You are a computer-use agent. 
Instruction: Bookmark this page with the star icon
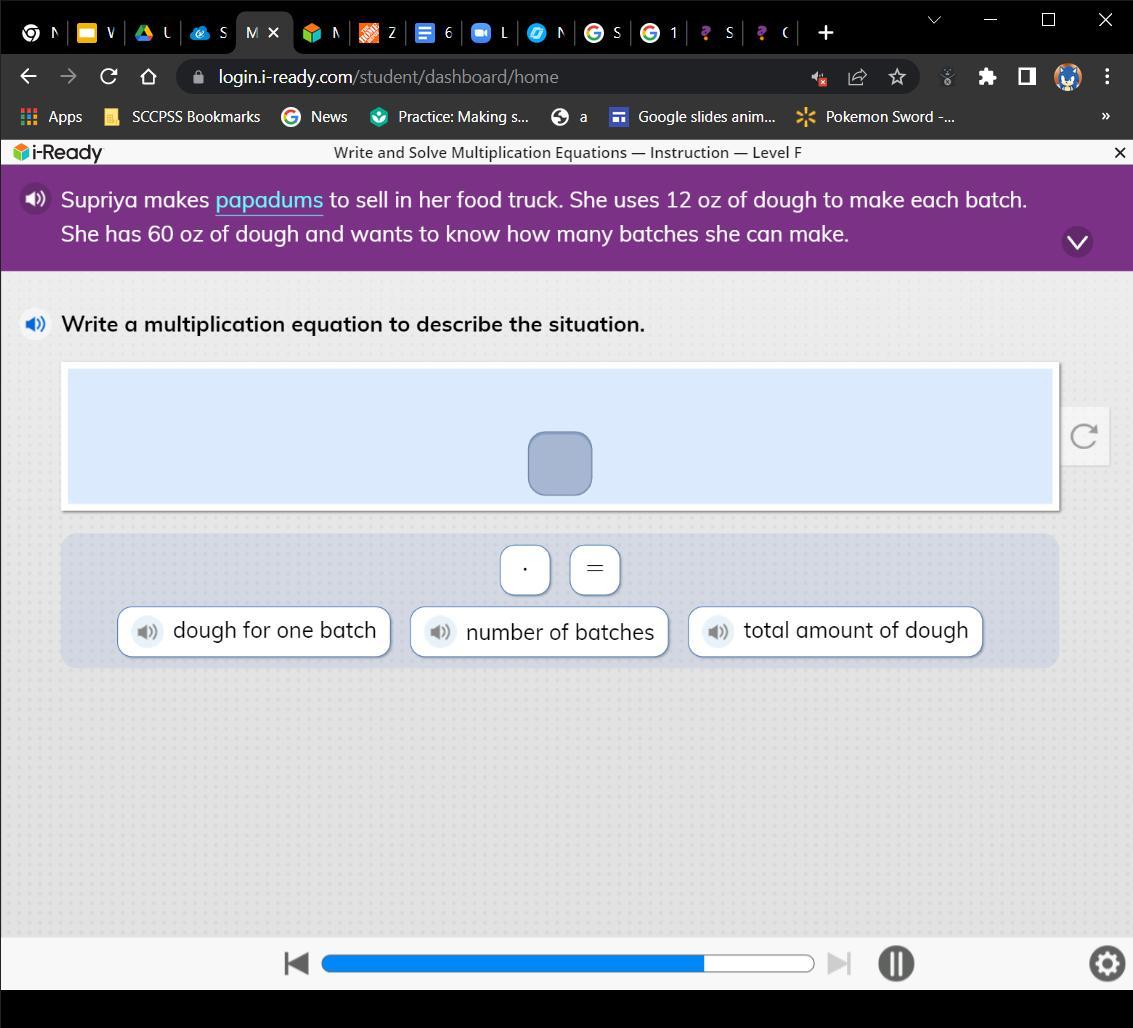897,77
